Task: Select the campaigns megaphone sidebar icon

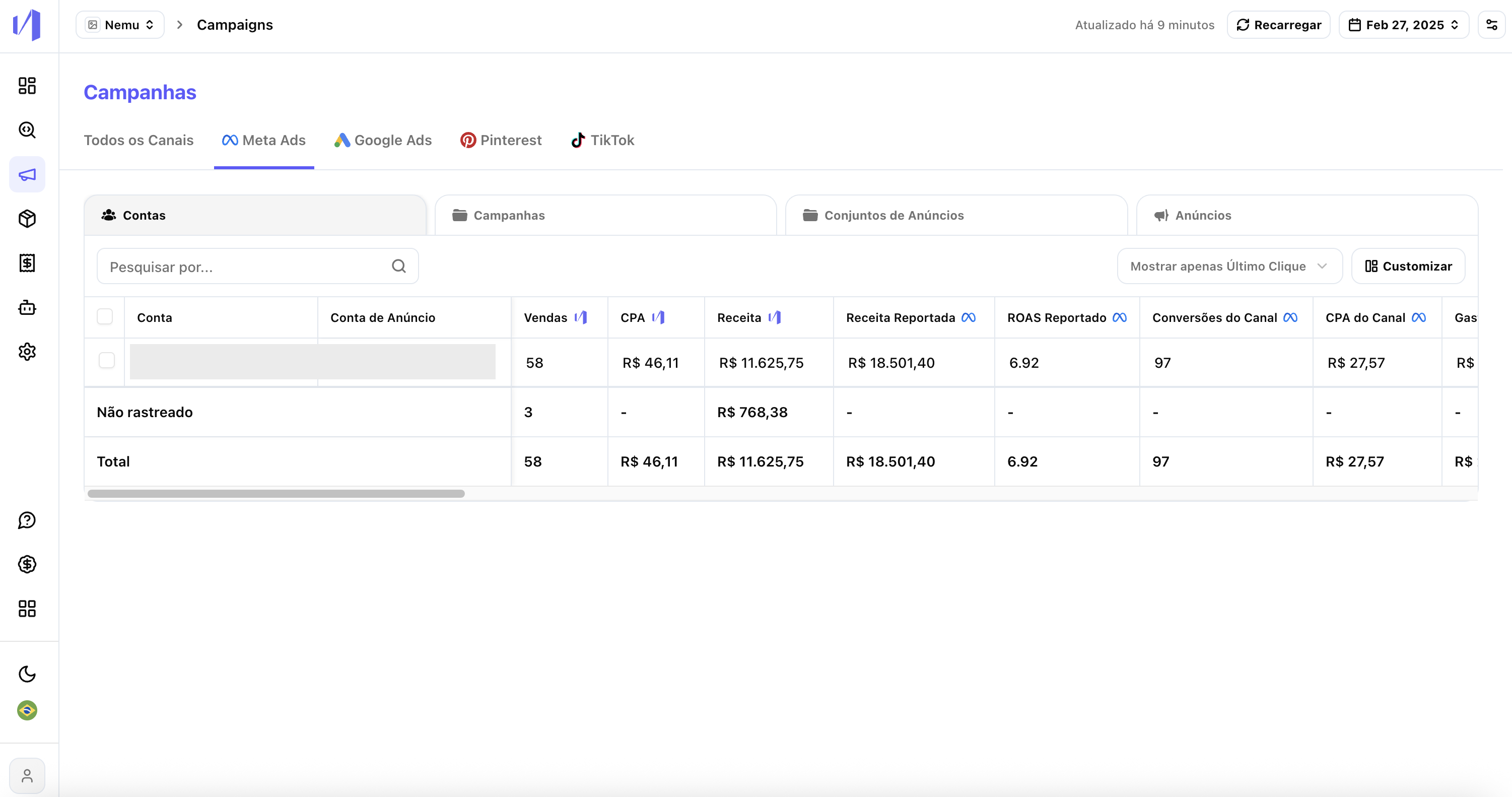Action: click(27, 174)
